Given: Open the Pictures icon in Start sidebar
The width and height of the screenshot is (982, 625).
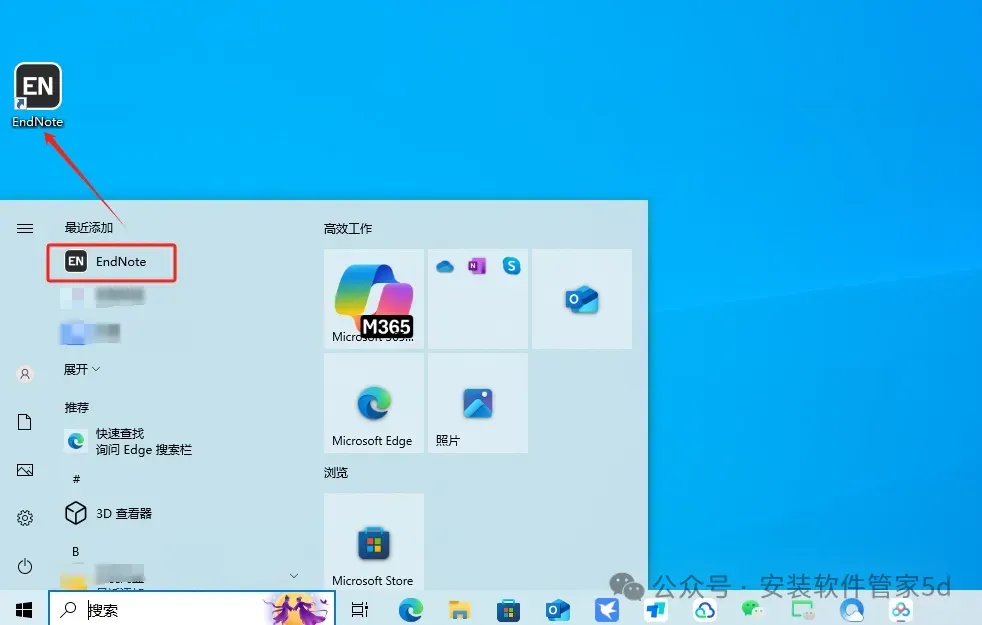Looking at the screenshot, I should [25, 470].
